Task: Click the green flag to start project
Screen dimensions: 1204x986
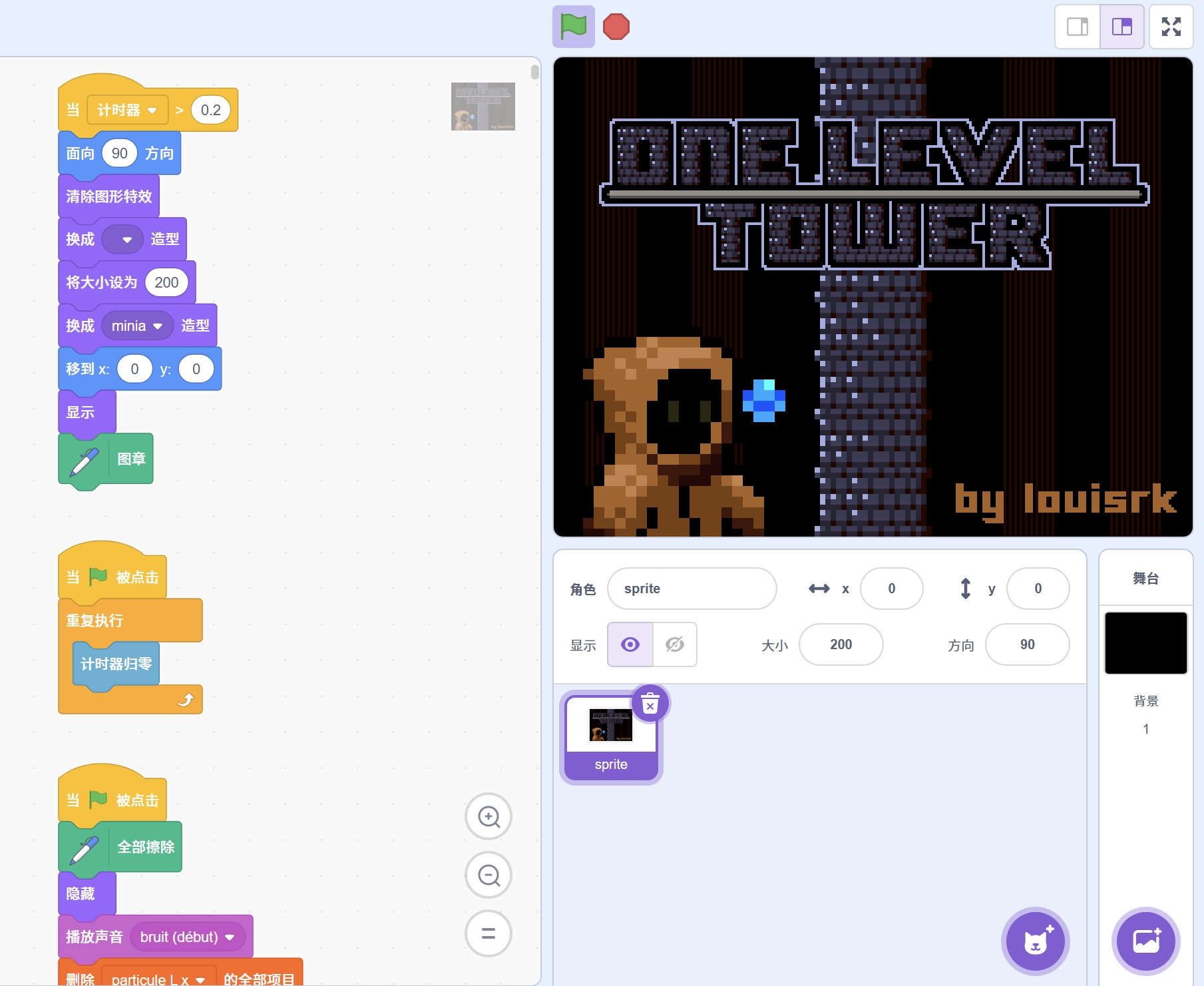Action: [x=573, y=27]
